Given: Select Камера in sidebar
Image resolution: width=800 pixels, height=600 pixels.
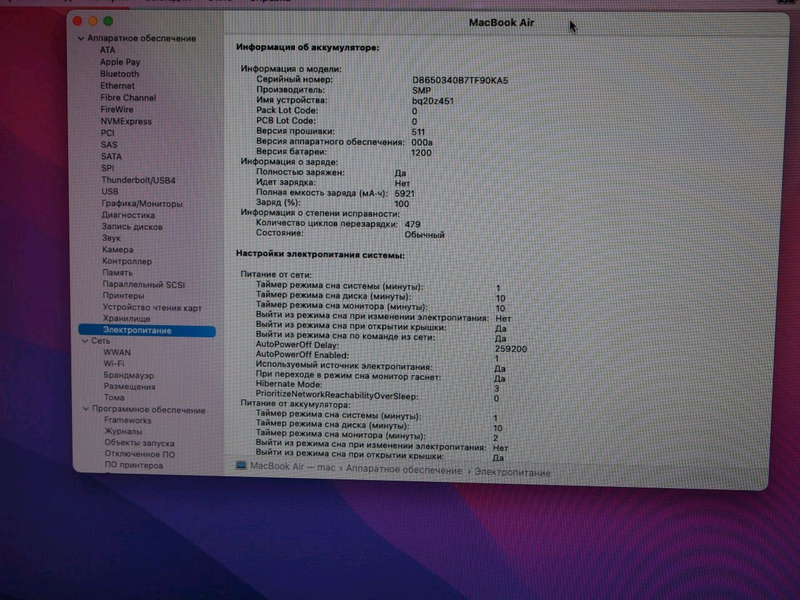Looking at the screenshot, I should [118, 249].
